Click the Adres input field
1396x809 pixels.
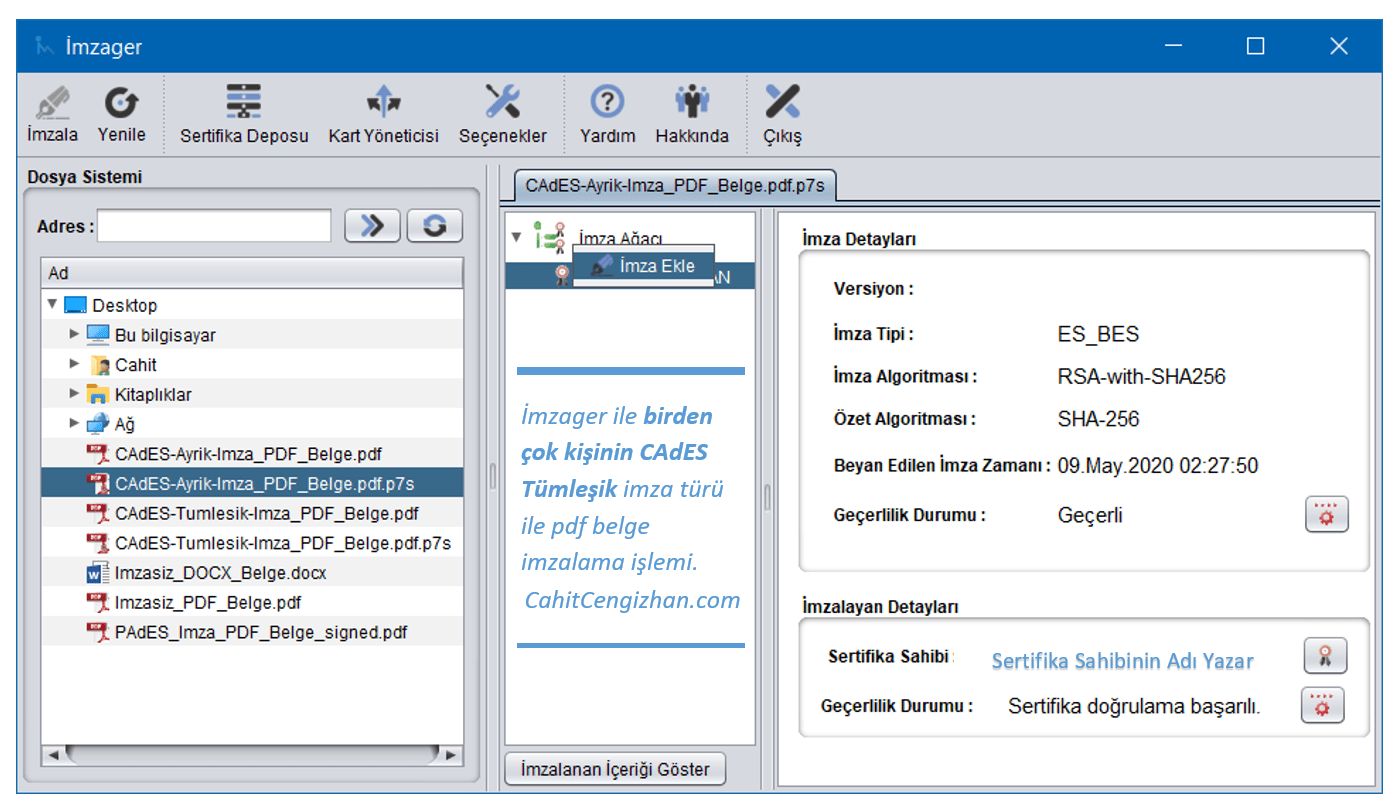214,226
